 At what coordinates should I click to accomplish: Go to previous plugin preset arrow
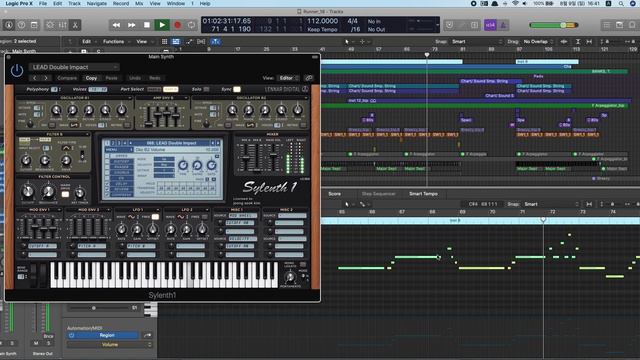click(x=35, y=78)
